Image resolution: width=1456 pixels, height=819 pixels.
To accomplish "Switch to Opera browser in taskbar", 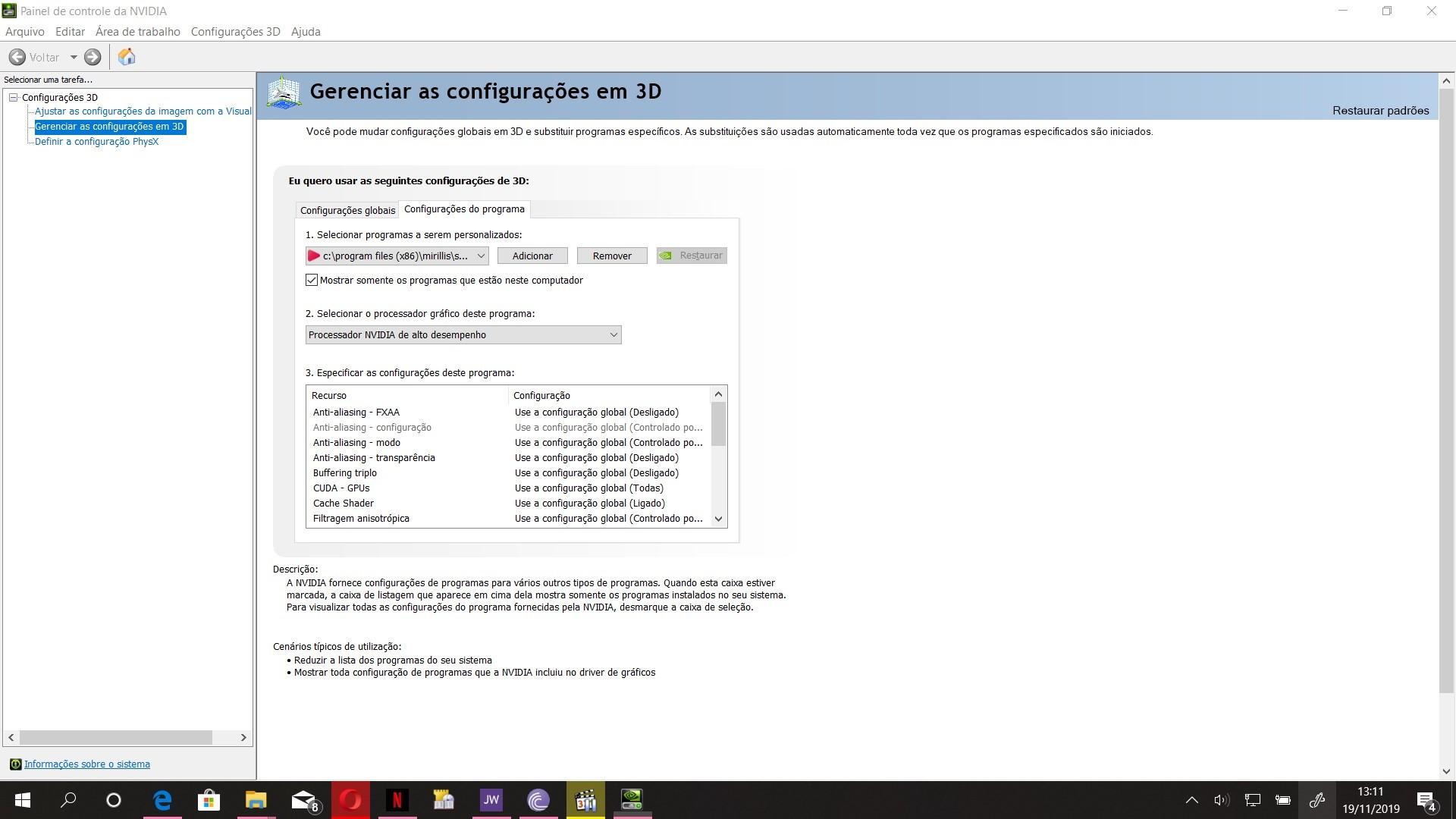I will click(350, 800).
